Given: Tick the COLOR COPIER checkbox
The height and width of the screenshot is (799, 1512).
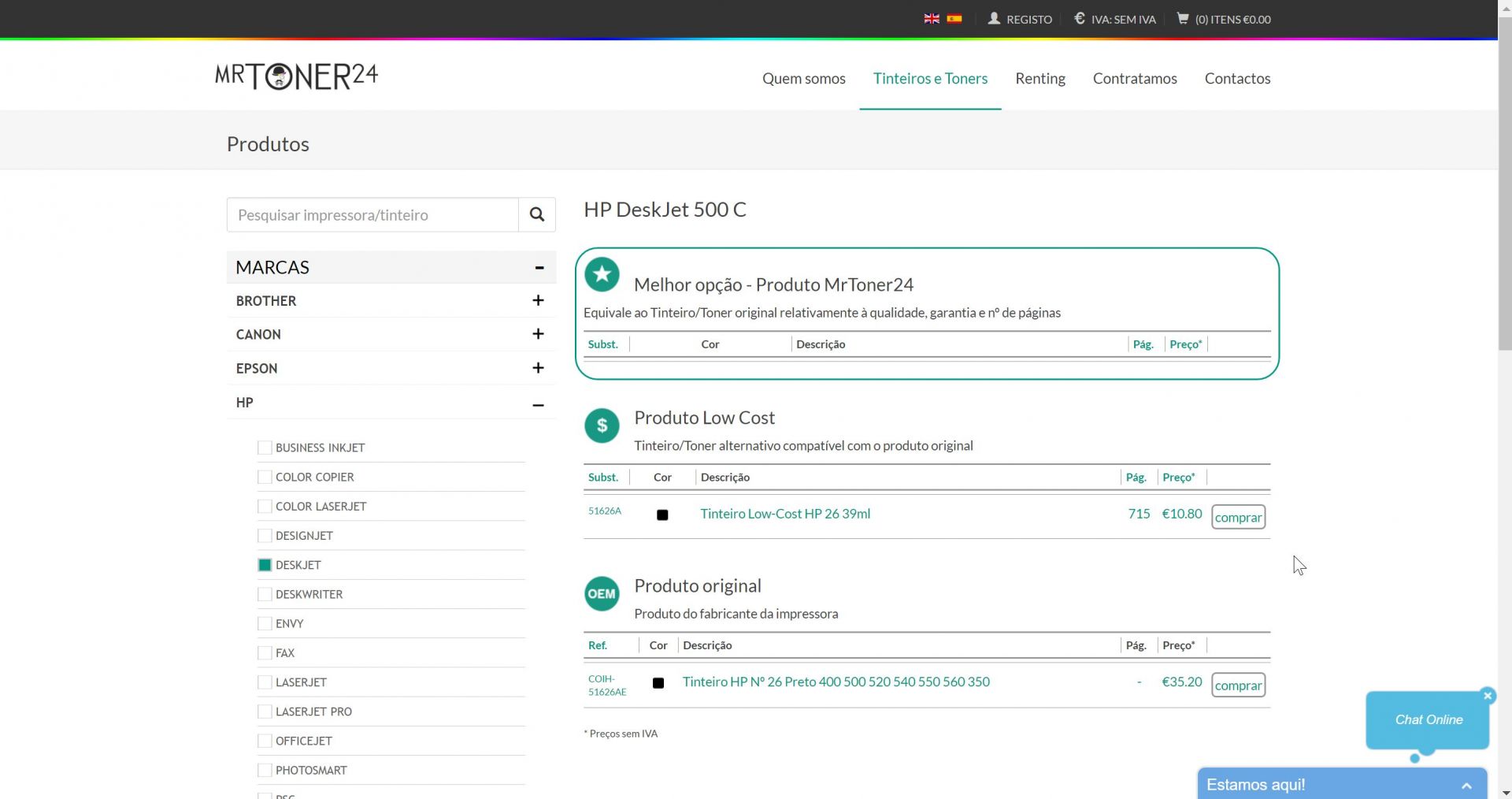Looking at the screenshot, I should tap(265, 477).
